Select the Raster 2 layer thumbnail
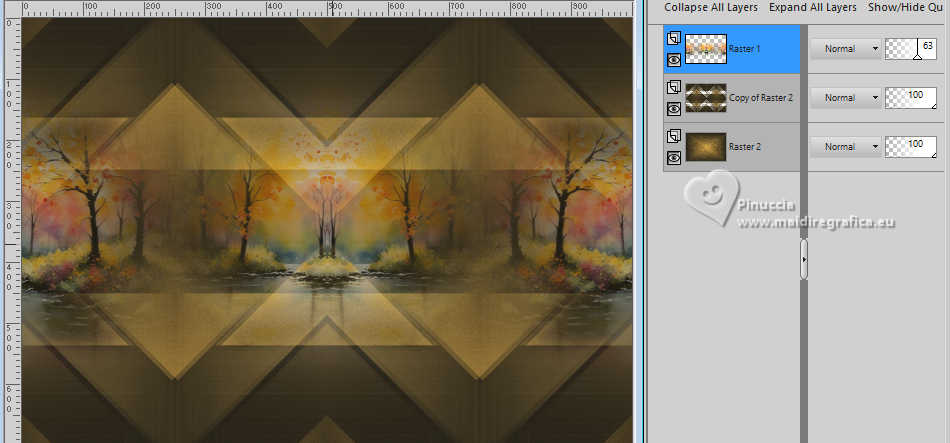Image resolution: width=950 pixels, height=443 pixels. tap(706, 147)
